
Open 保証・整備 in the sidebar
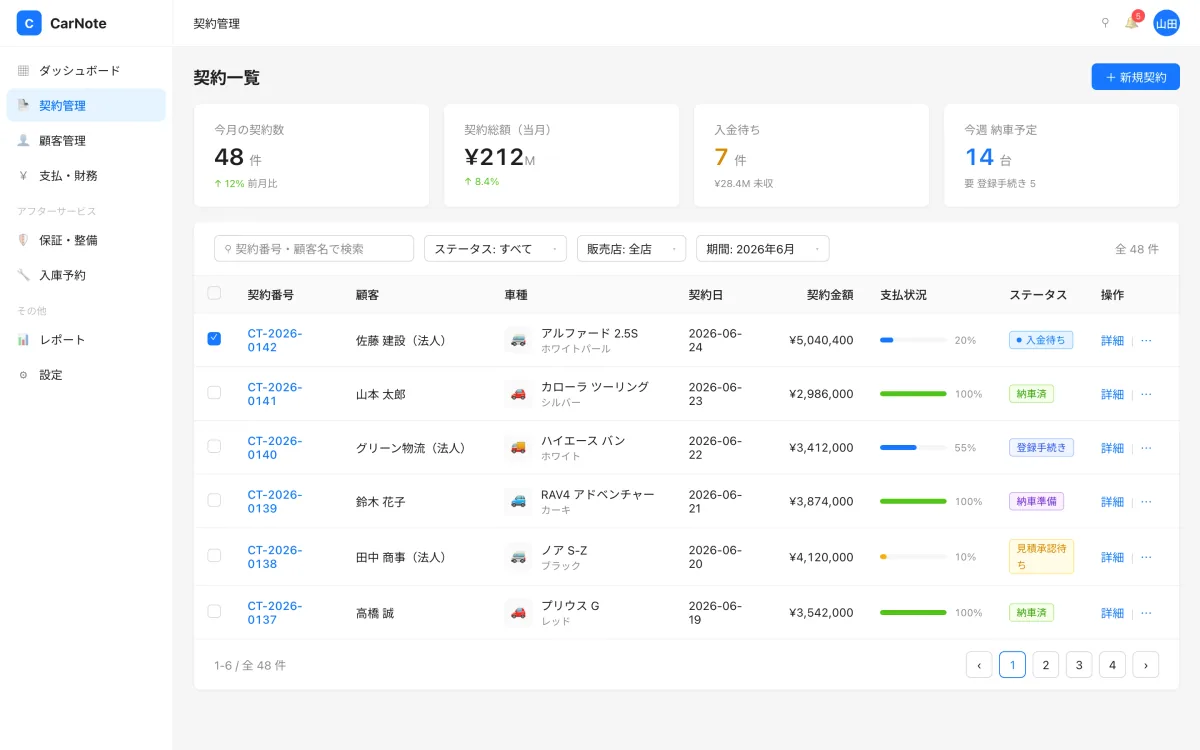(86, 240)
